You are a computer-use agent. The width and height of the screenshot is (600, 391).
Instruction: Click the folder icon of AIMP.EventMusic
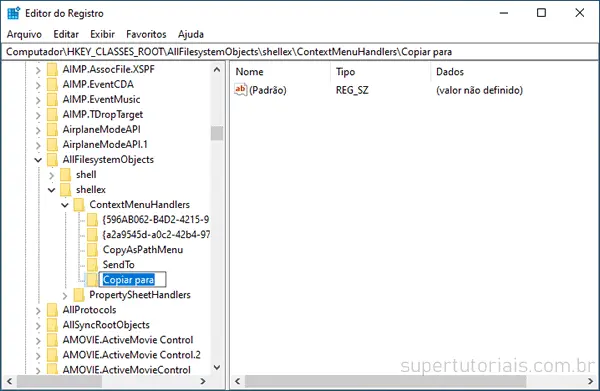click(52, 99)
